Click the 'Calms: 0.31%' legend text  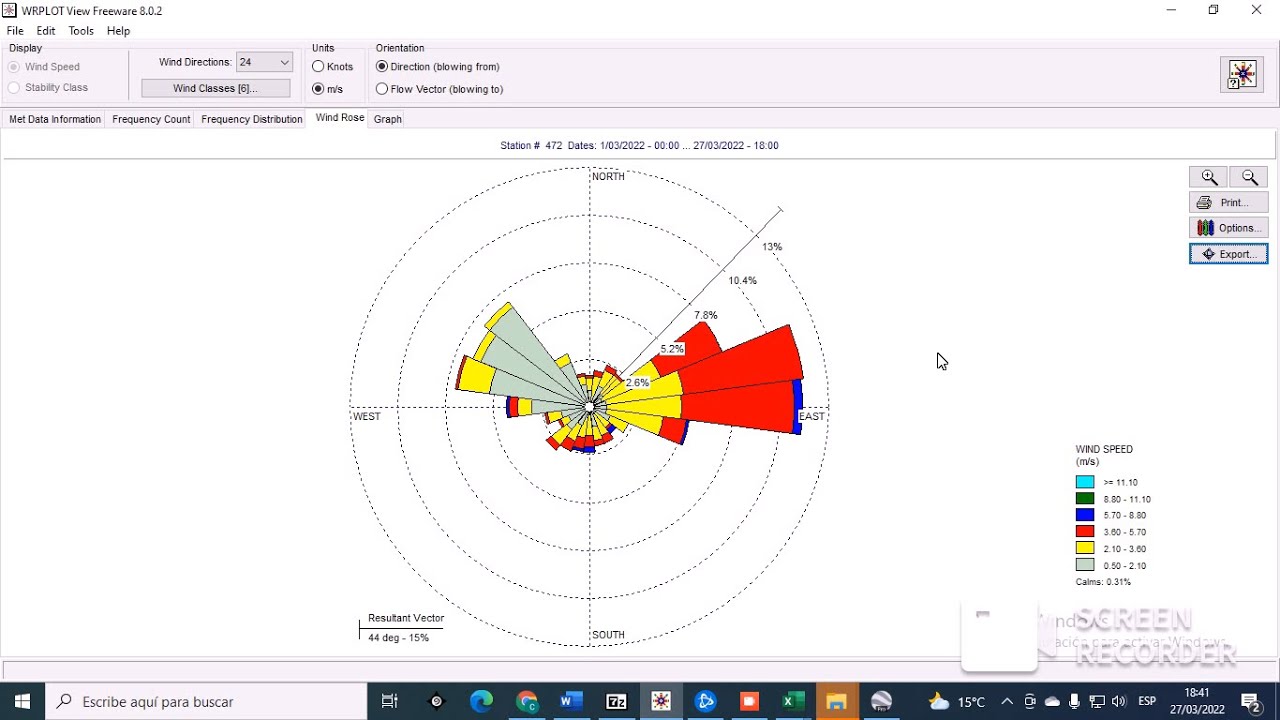[1103, 582]
